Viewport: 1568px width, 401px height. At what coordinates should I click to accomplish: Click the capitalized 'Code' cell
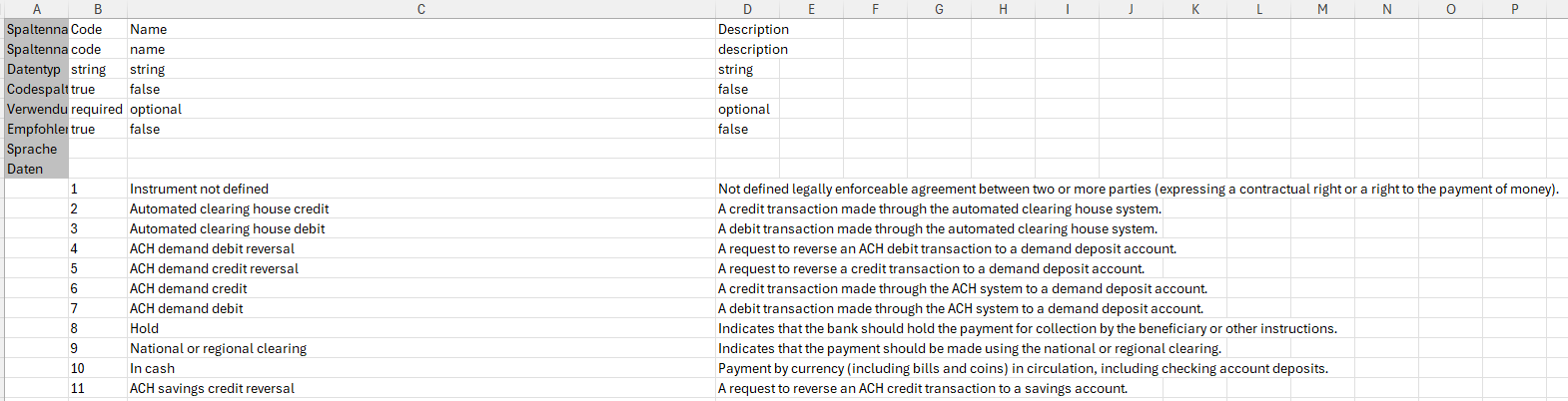click(x=98, y=29)
